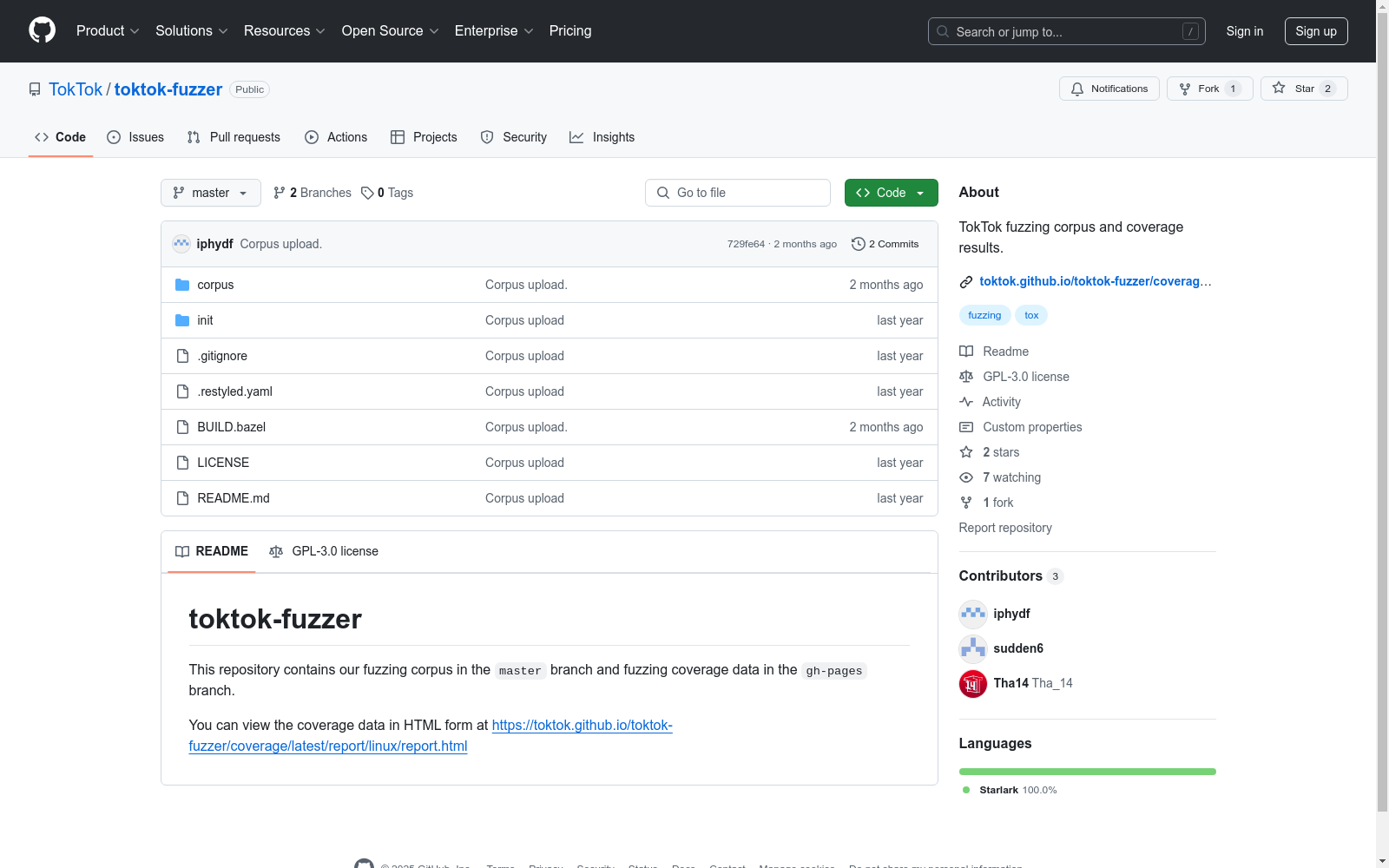Click the Custom properties note icon
Image resolution: width=1389 pixels, height=868 pixels.
click(966, 427)
